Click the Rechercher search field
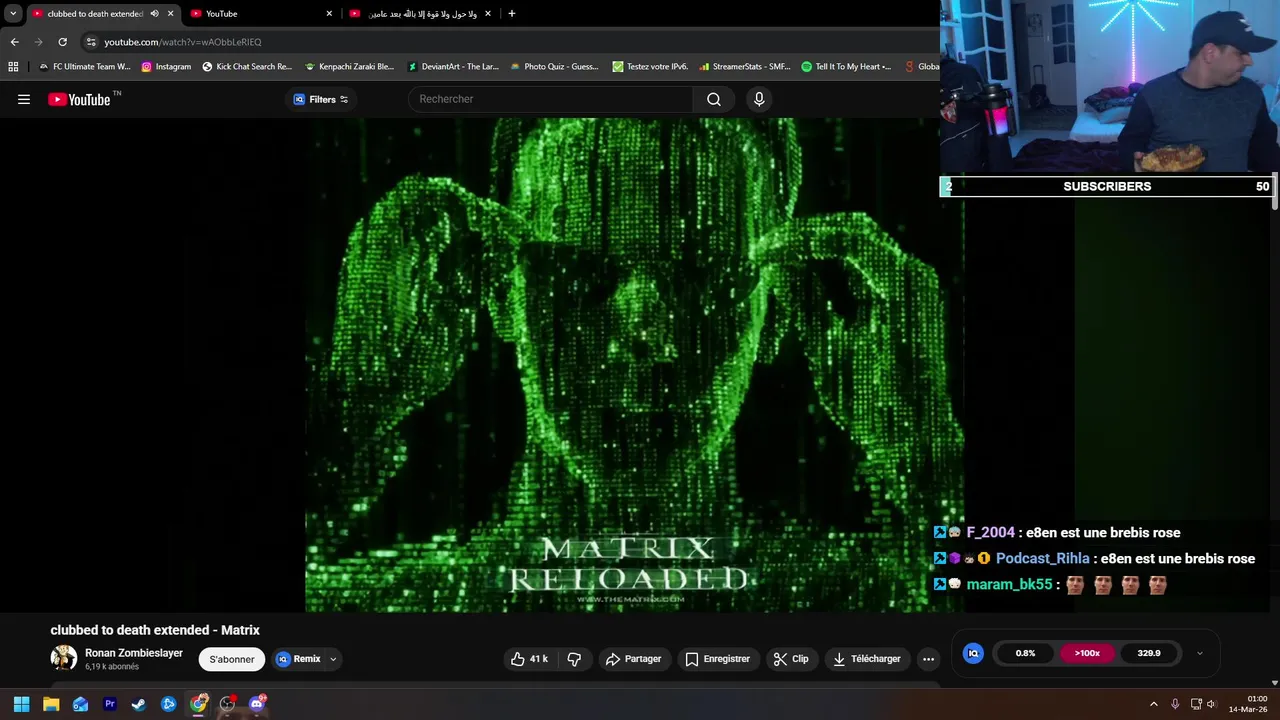1280x720 pixels. click(x=550, y=99)
